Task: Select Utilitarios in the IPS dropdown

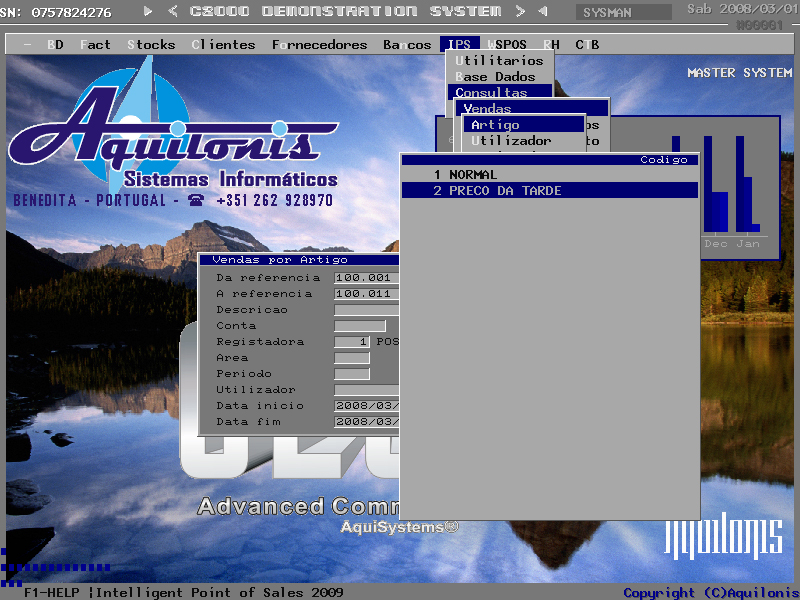Action: pyautogui.click(x=499, y=61)
